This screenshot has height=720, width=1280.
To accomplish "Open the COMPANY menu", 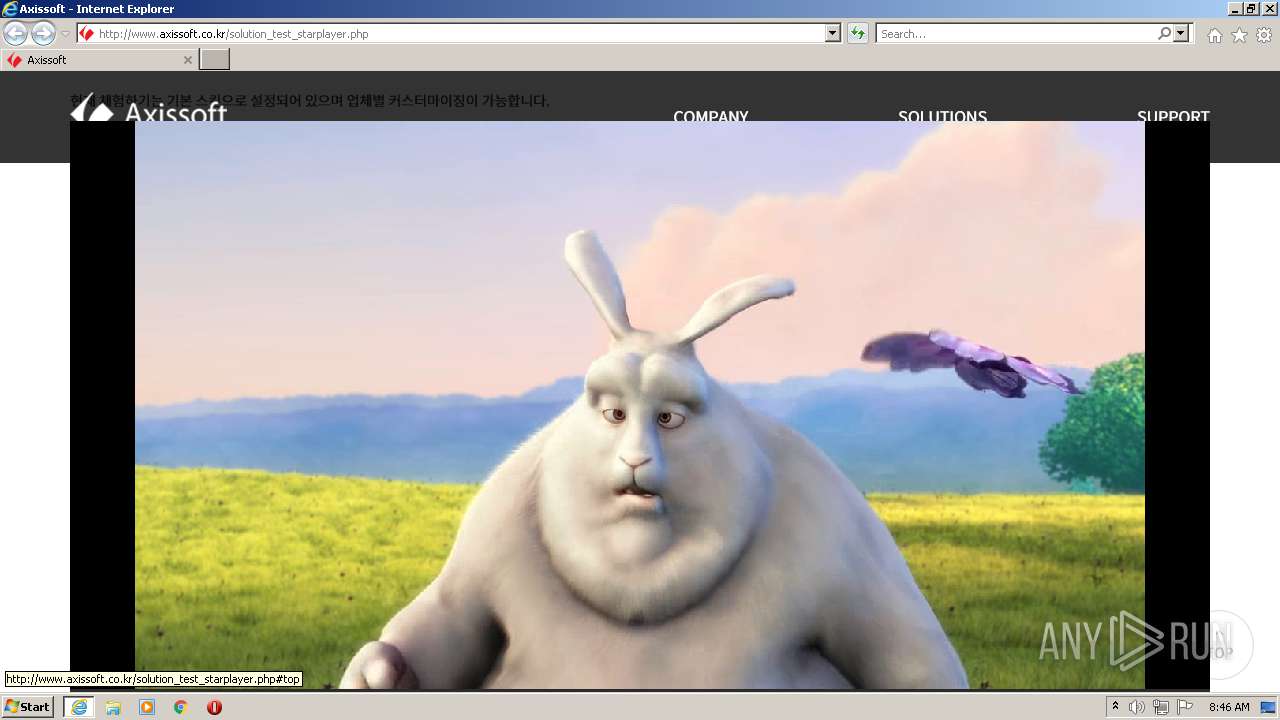I will click(711, 116).
